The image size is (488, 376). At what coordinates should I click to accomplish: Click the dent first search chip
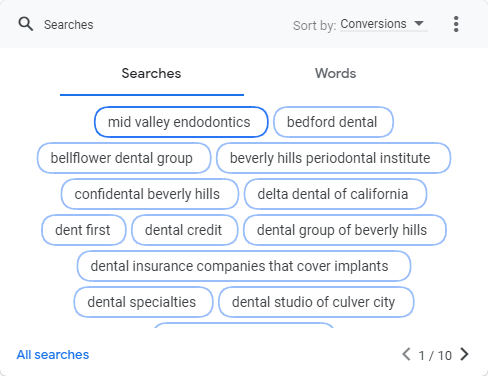coord(84,230)
